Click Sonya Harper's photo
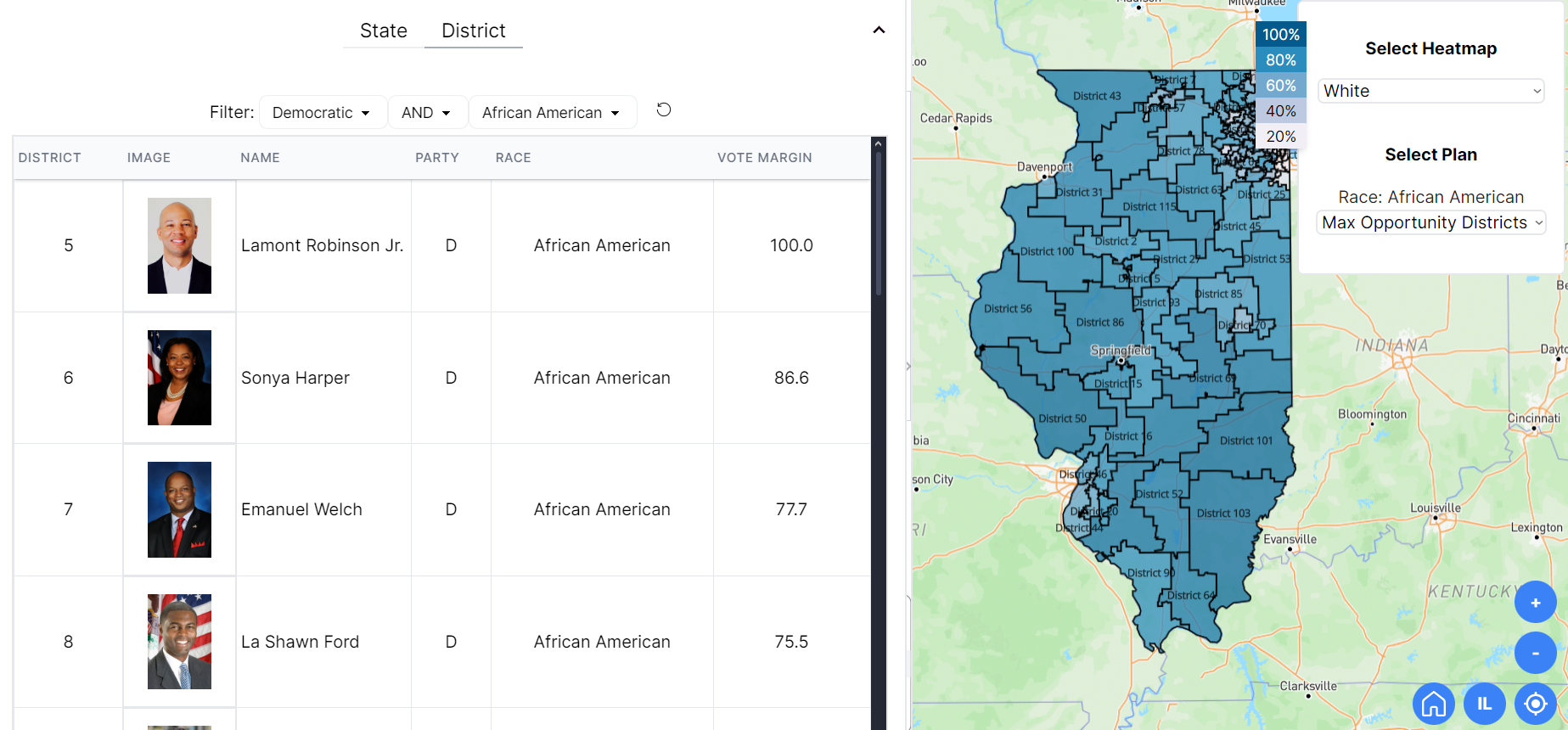The width and height of the screenshot is (1568, 730). 179,378
